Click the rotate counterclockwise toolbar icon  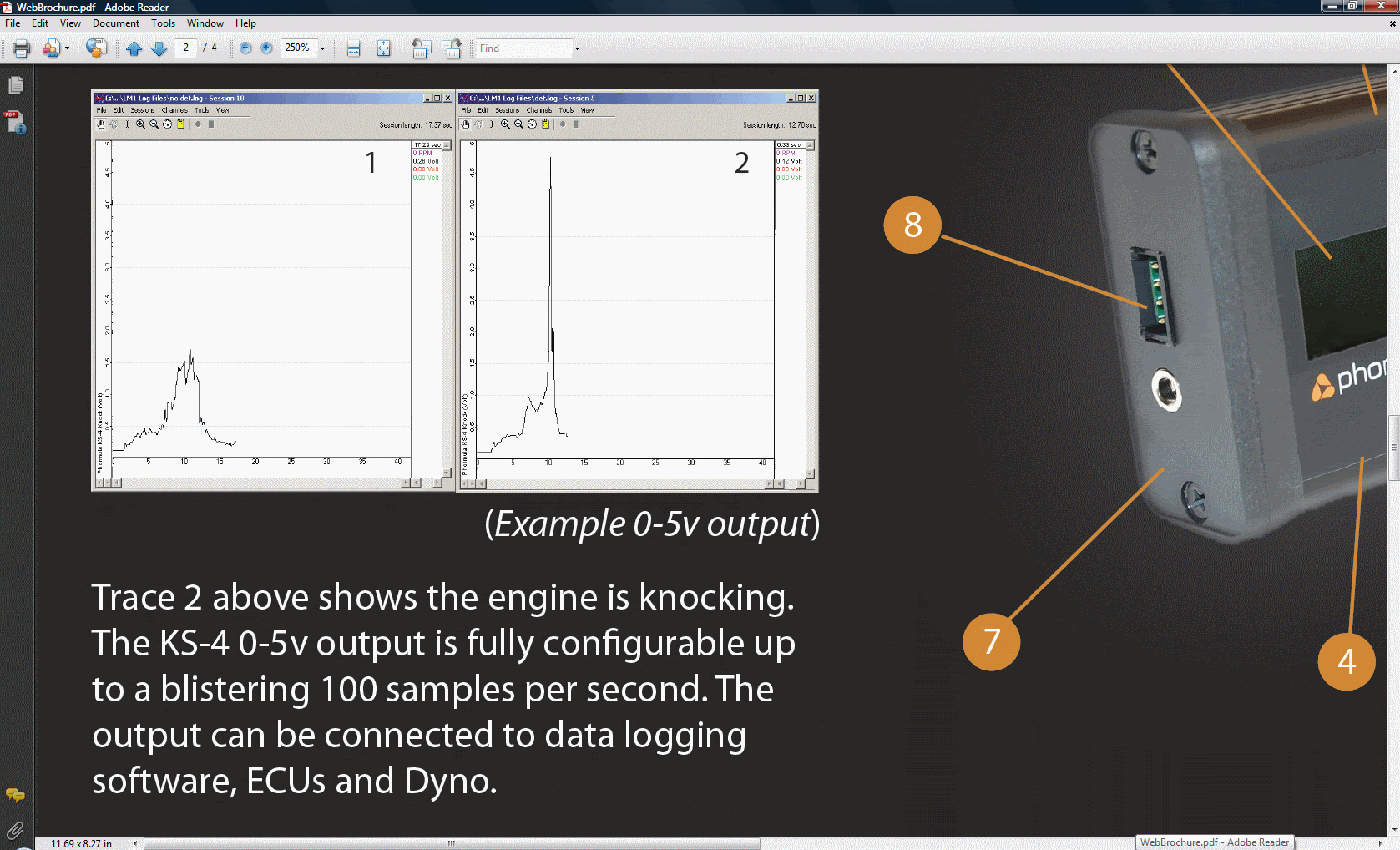pyautogui.click(x=422, y=48)
